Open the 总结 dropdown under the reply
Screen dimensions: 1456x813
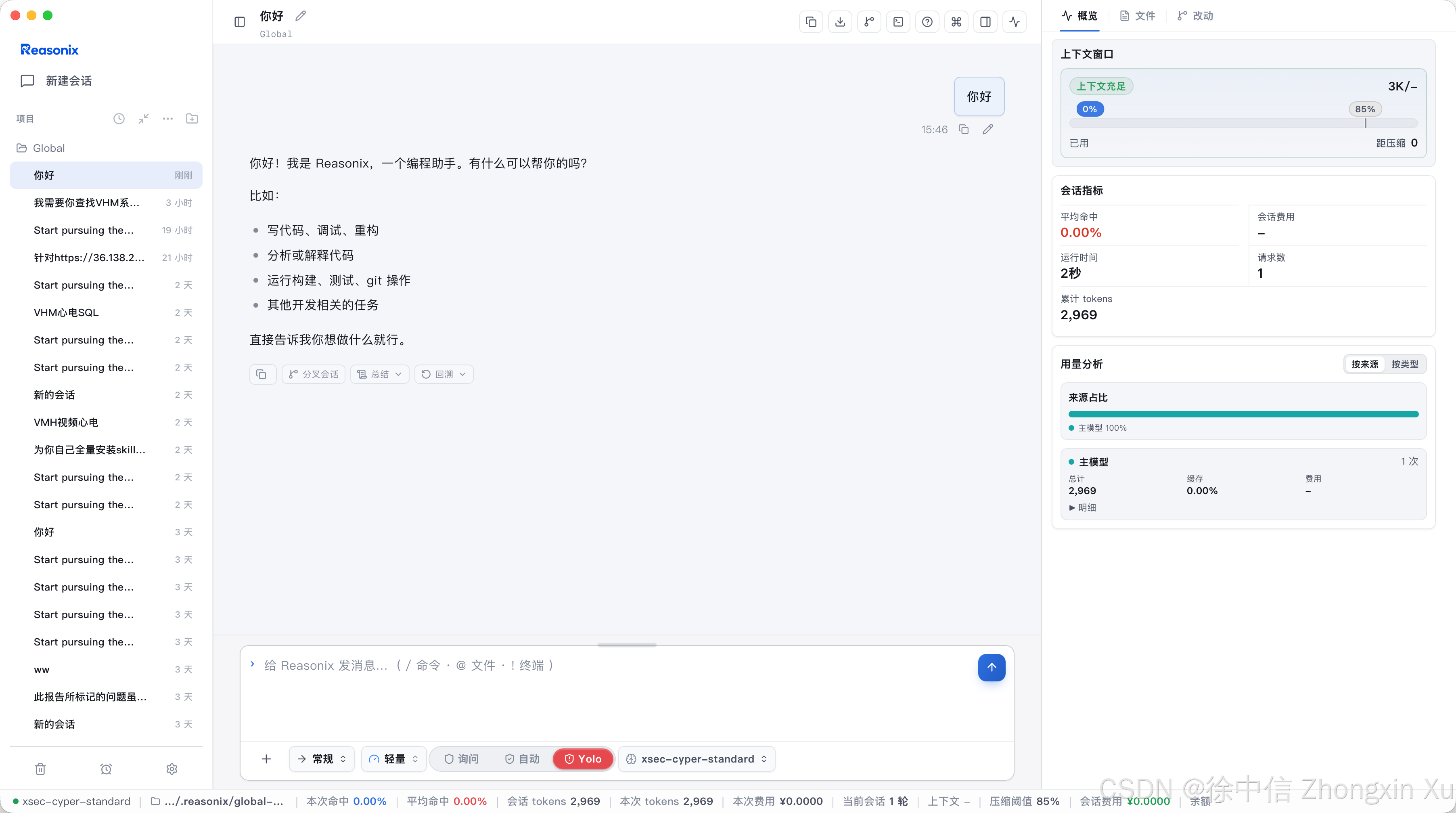coord(380,374)
